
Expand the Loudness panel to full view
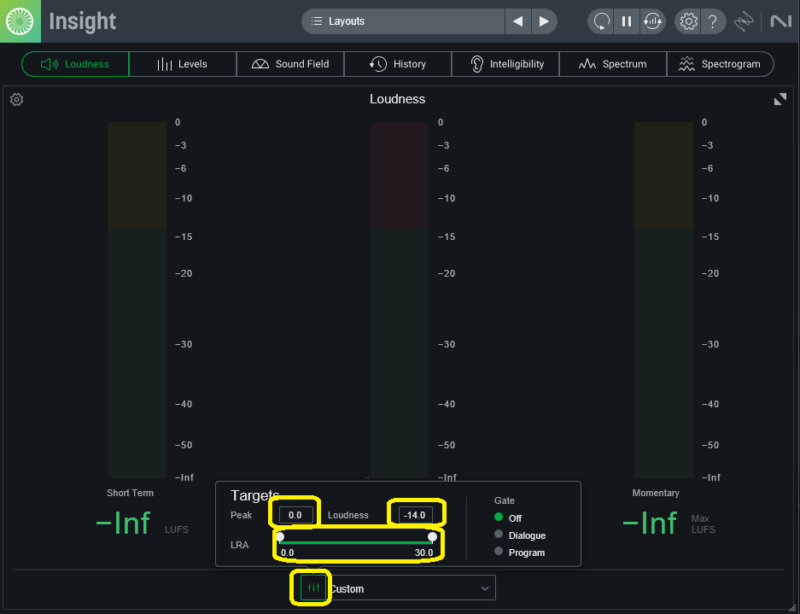[780, 99]
